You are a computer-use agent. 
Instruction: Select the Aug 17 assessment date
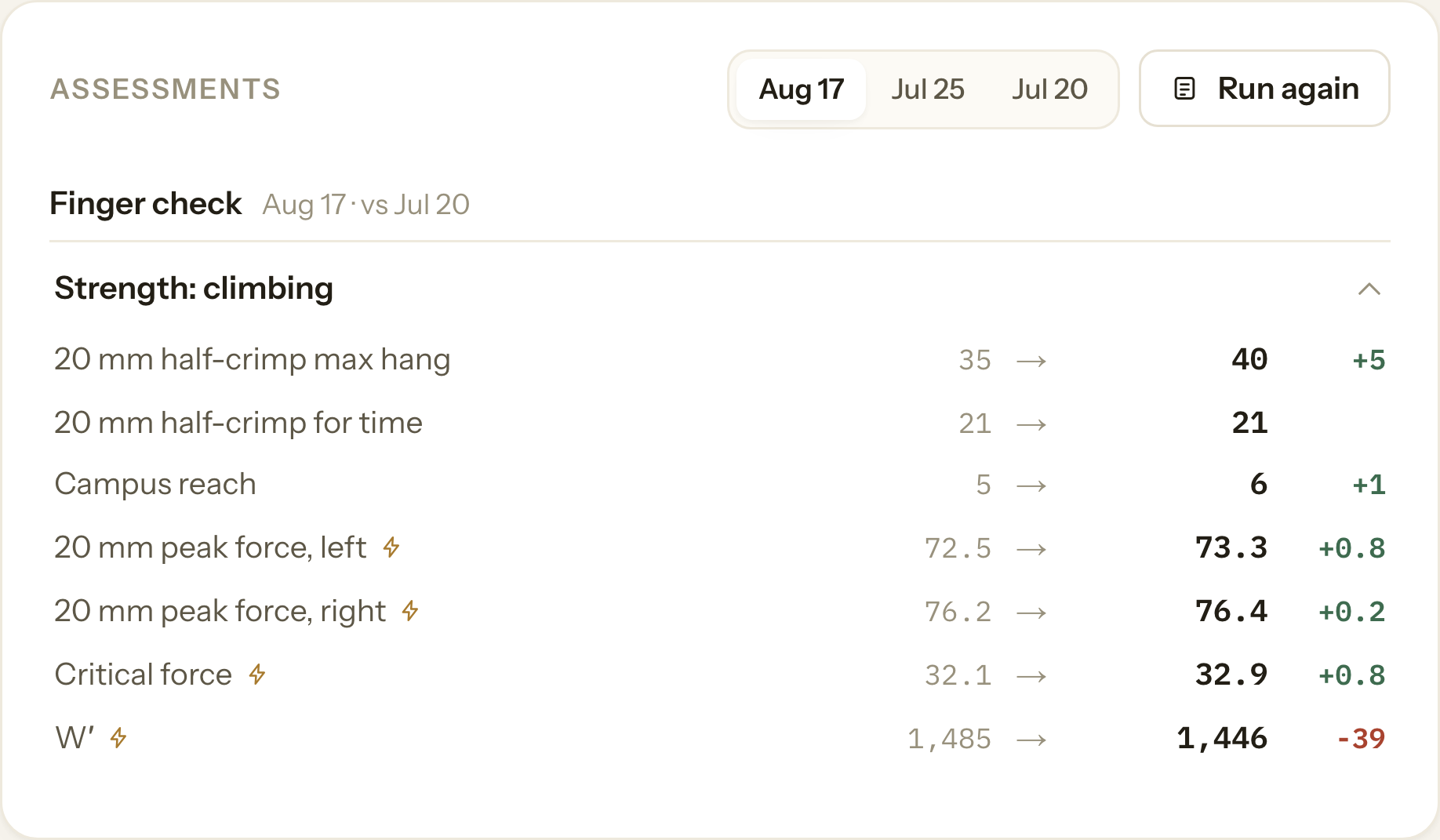802,89
